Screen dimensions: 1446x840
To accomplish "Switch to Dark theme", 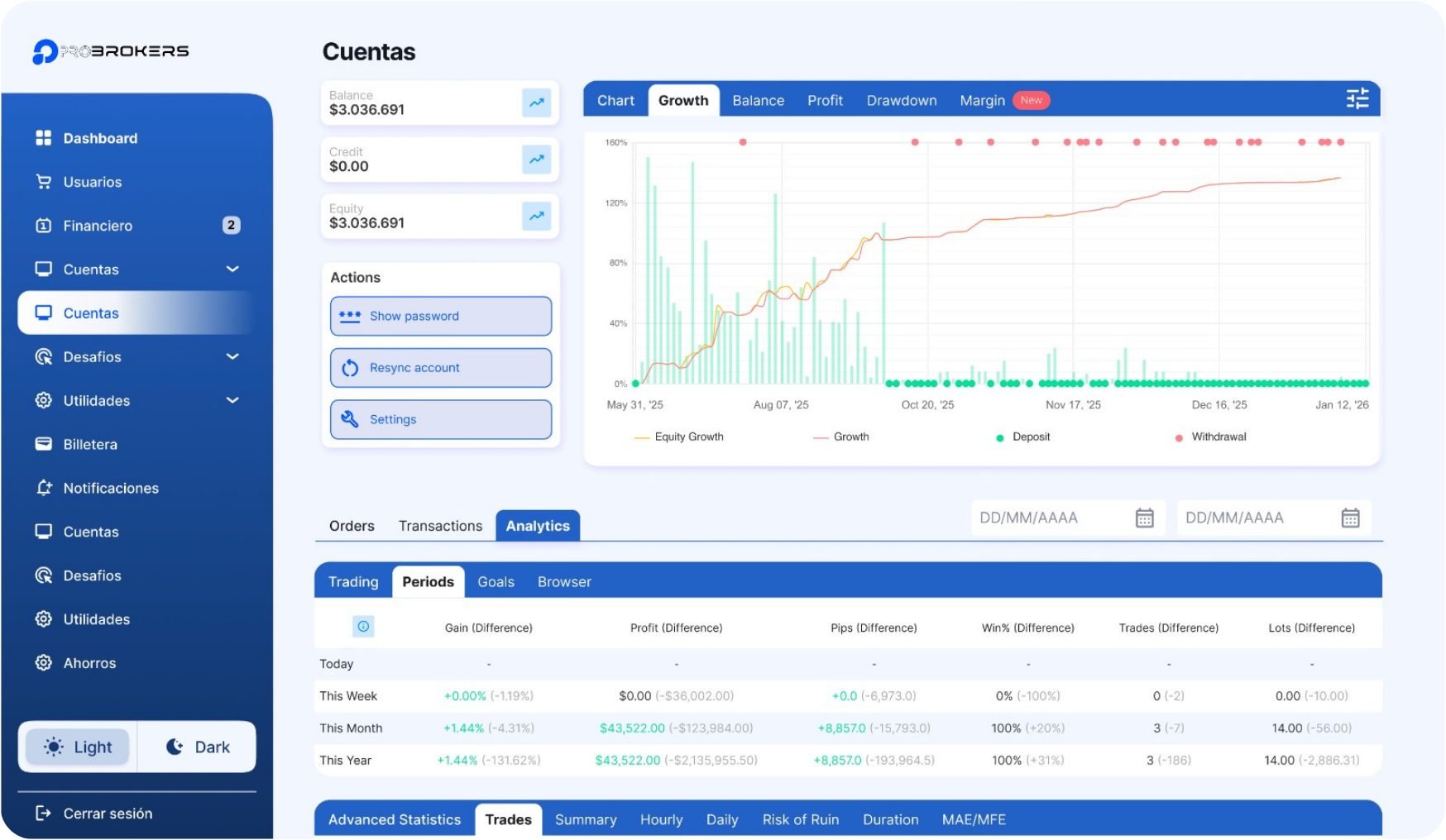I will click(x=197, y=746).
